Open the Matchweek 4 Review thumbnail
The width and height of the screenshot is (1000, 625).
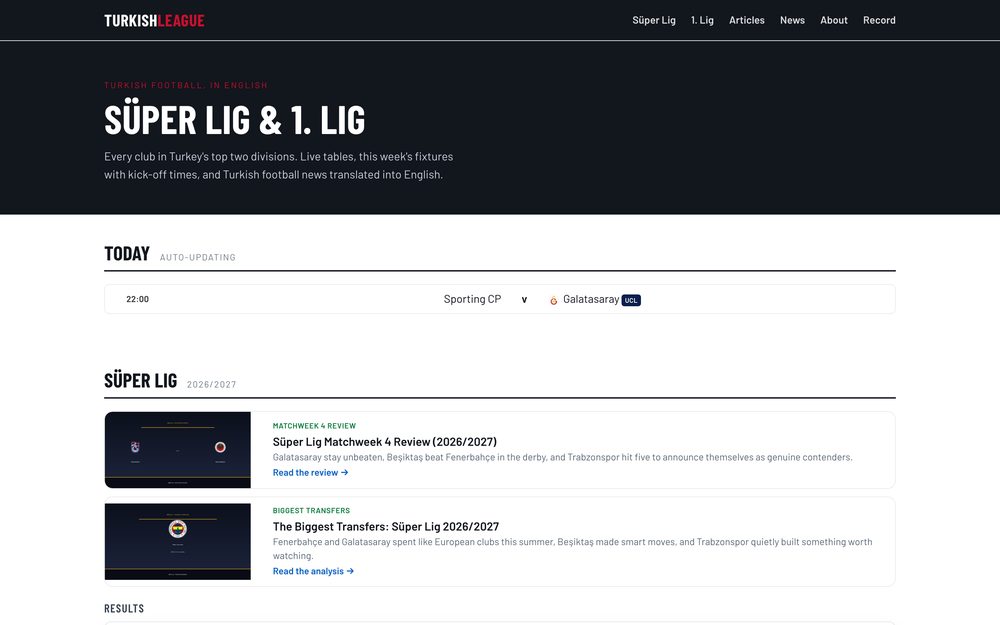[178, 450]
